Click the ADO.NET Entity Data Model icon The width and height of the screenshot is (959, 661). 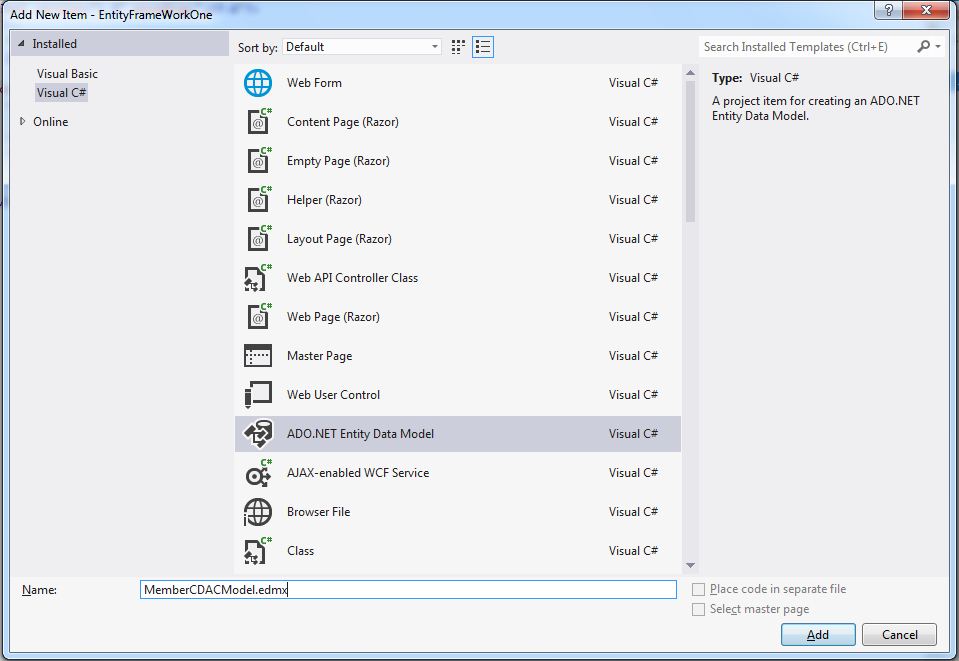258,434
